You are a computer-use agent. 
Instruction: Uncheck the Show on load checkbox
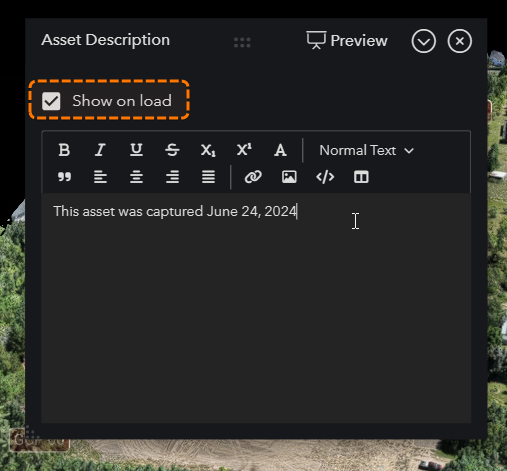[51, 101]
